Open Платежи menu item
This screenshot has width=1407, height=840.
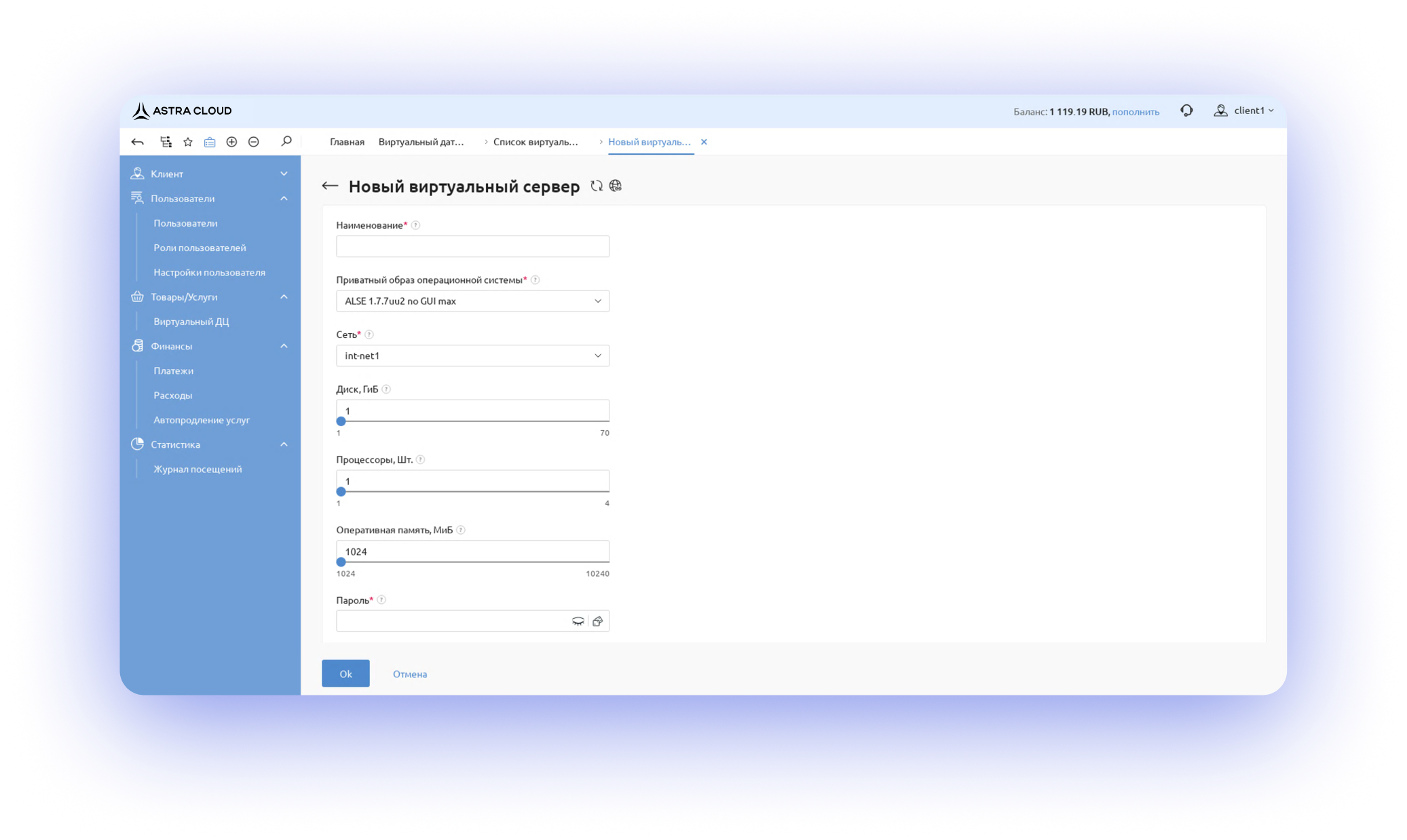173,370
